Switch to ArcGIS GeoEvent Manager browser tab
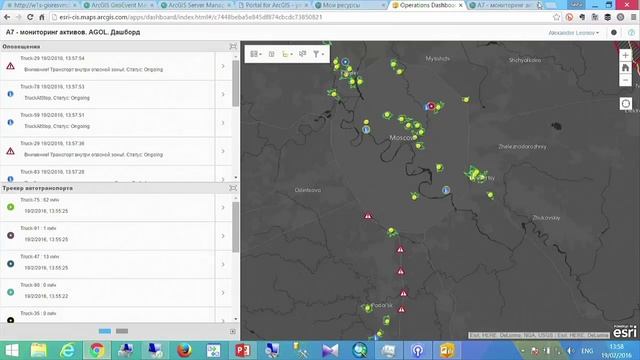The width and height of the screenshot is (640, 360). click(x=119, y=5)
